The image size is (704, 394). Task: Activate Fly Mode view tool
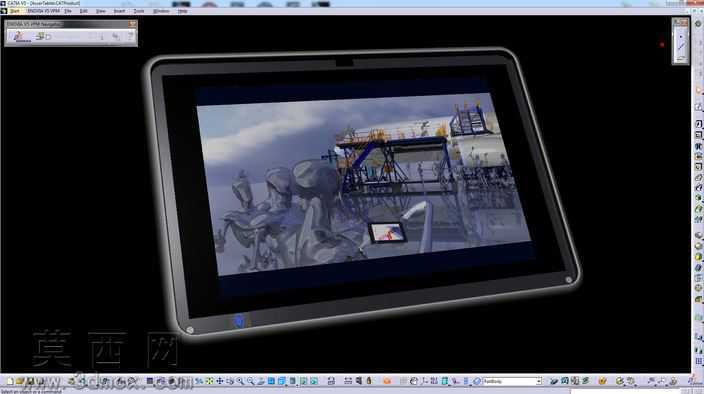(x=199, y=381)
